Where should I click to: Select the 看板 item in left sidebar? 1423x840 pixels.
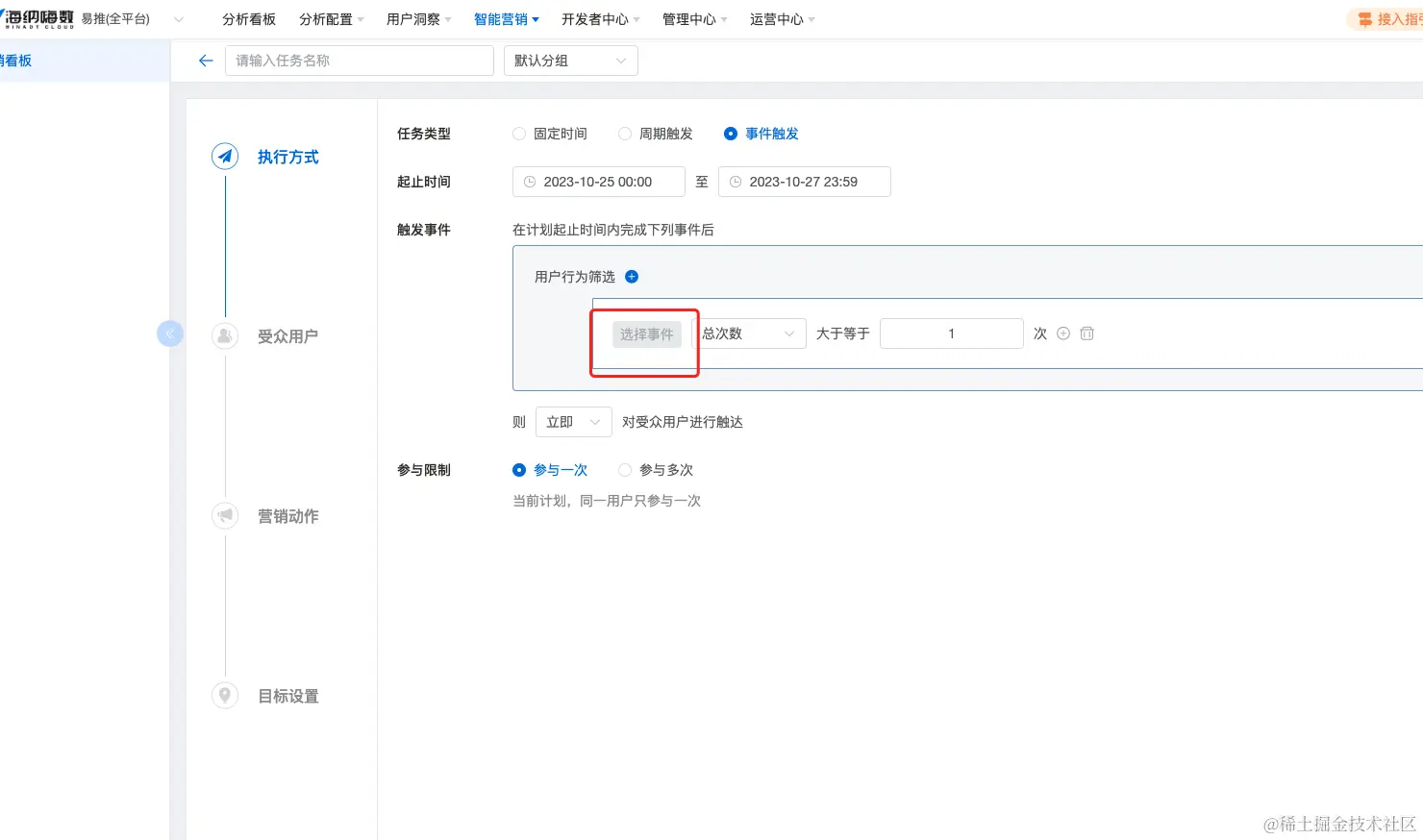(x=85, y=61)
